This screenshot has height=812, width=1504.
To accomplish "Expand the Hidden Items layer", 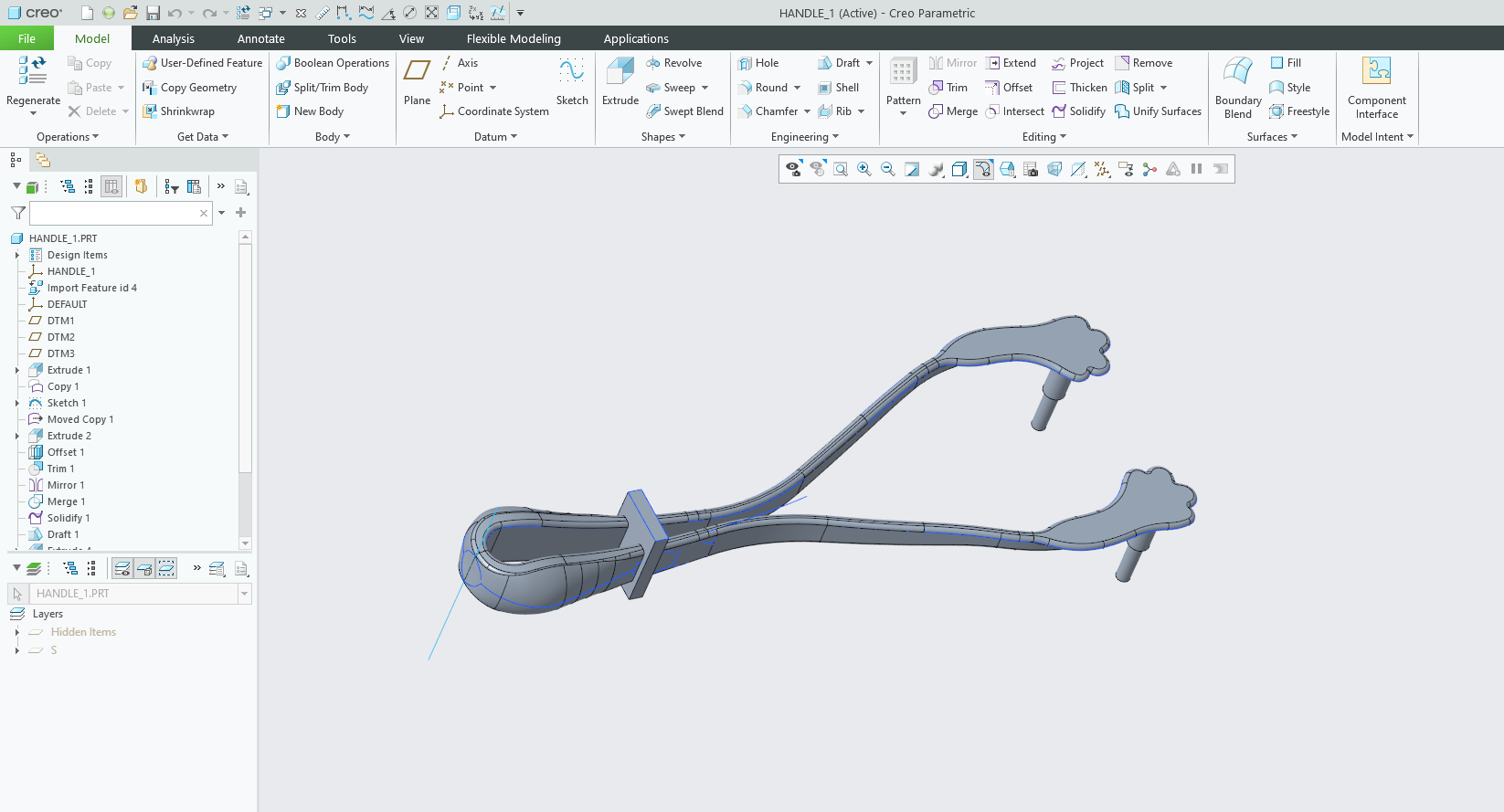I will [x=17, y=632].
